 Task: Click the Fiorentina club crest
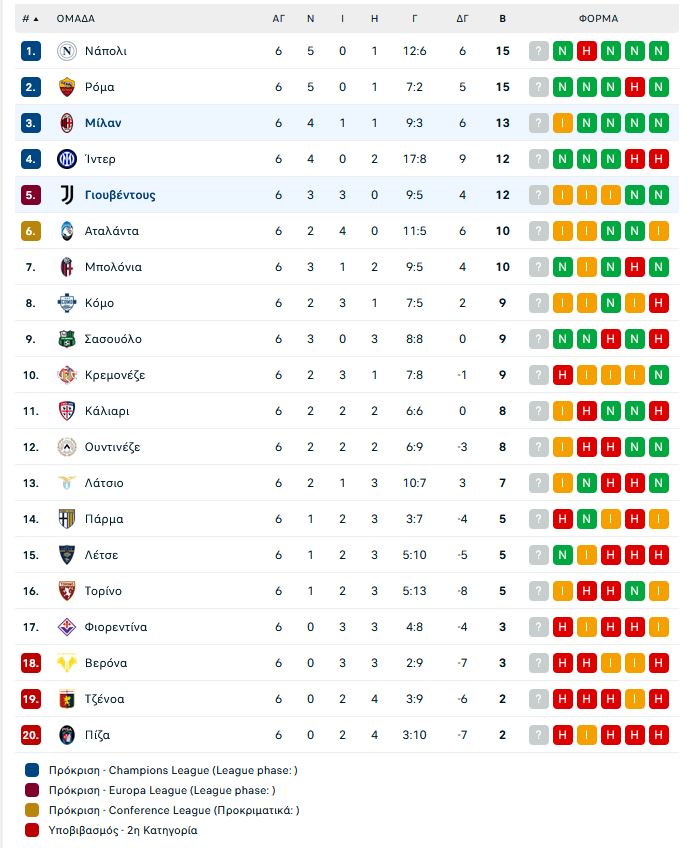[x=67, y=627]
